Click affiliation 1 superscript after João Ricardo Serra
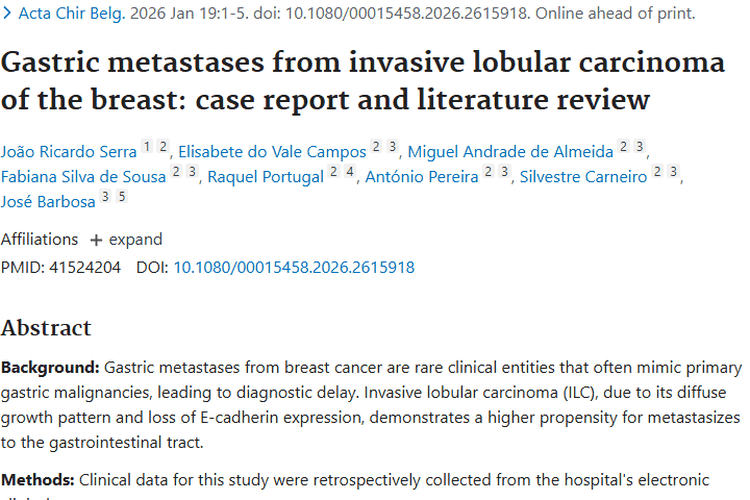 pos(146,147)
